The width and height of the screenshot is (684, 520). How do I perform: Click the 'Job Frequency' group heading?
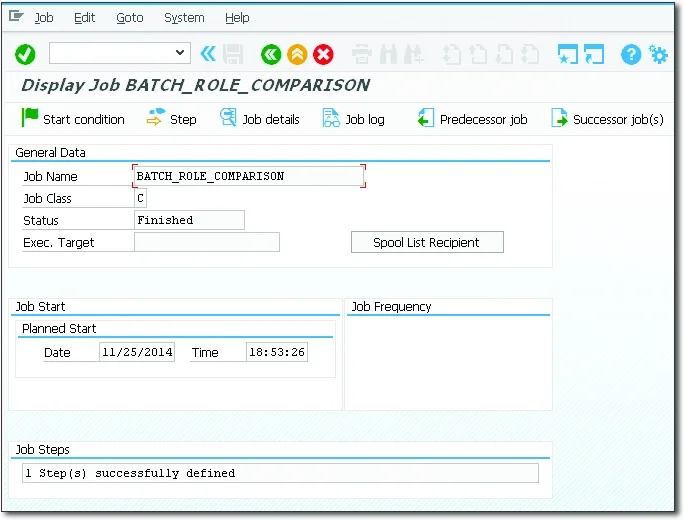391,307
